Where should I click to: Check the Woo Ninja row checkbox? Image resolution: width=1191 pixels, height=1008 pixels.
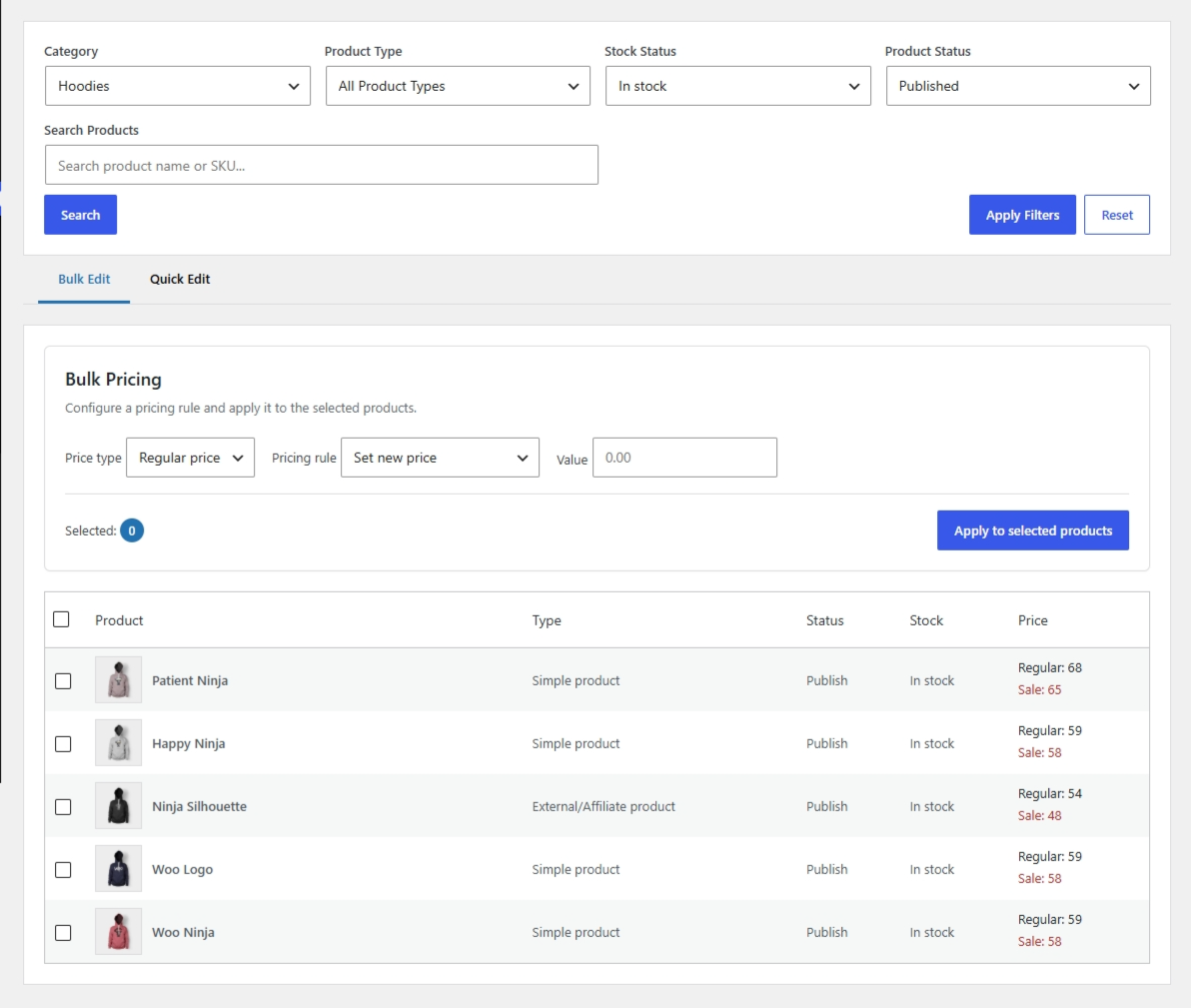click(x=63, y=933)
